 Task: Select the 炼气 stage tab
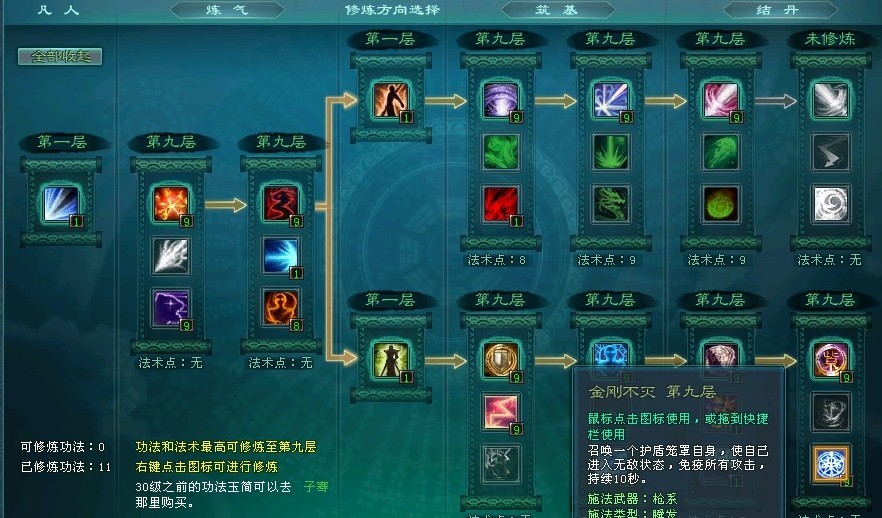(x=227, y=10)
